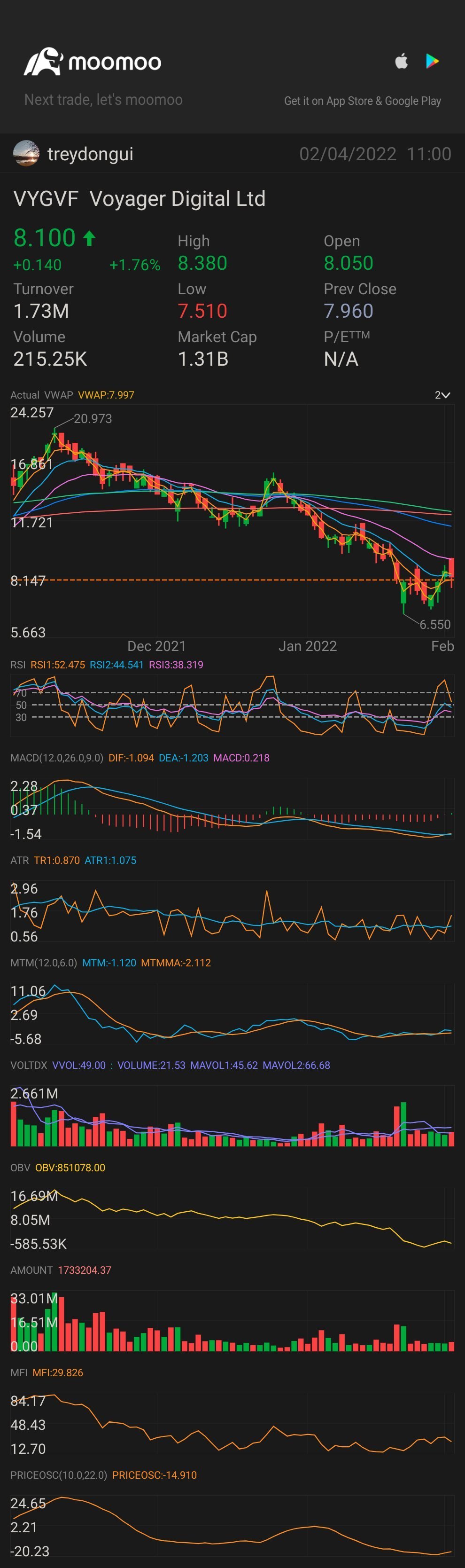Click the MTM:-1.120 value

click(109, 963)
